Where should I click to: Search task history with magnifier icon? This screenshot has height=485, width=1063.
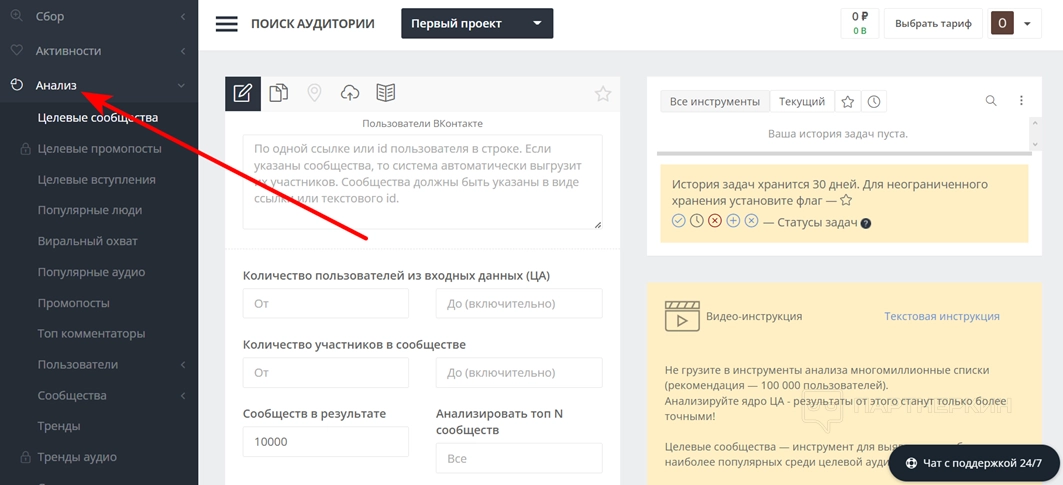(x=991, y=101)
